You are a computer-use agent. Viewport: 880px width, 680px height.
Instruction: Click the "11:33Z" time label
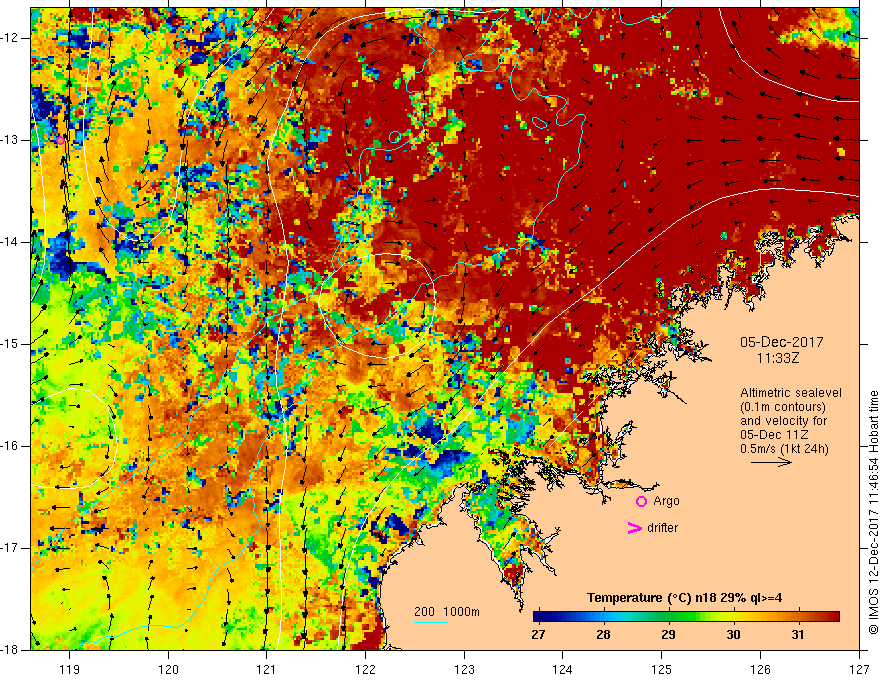777,358
